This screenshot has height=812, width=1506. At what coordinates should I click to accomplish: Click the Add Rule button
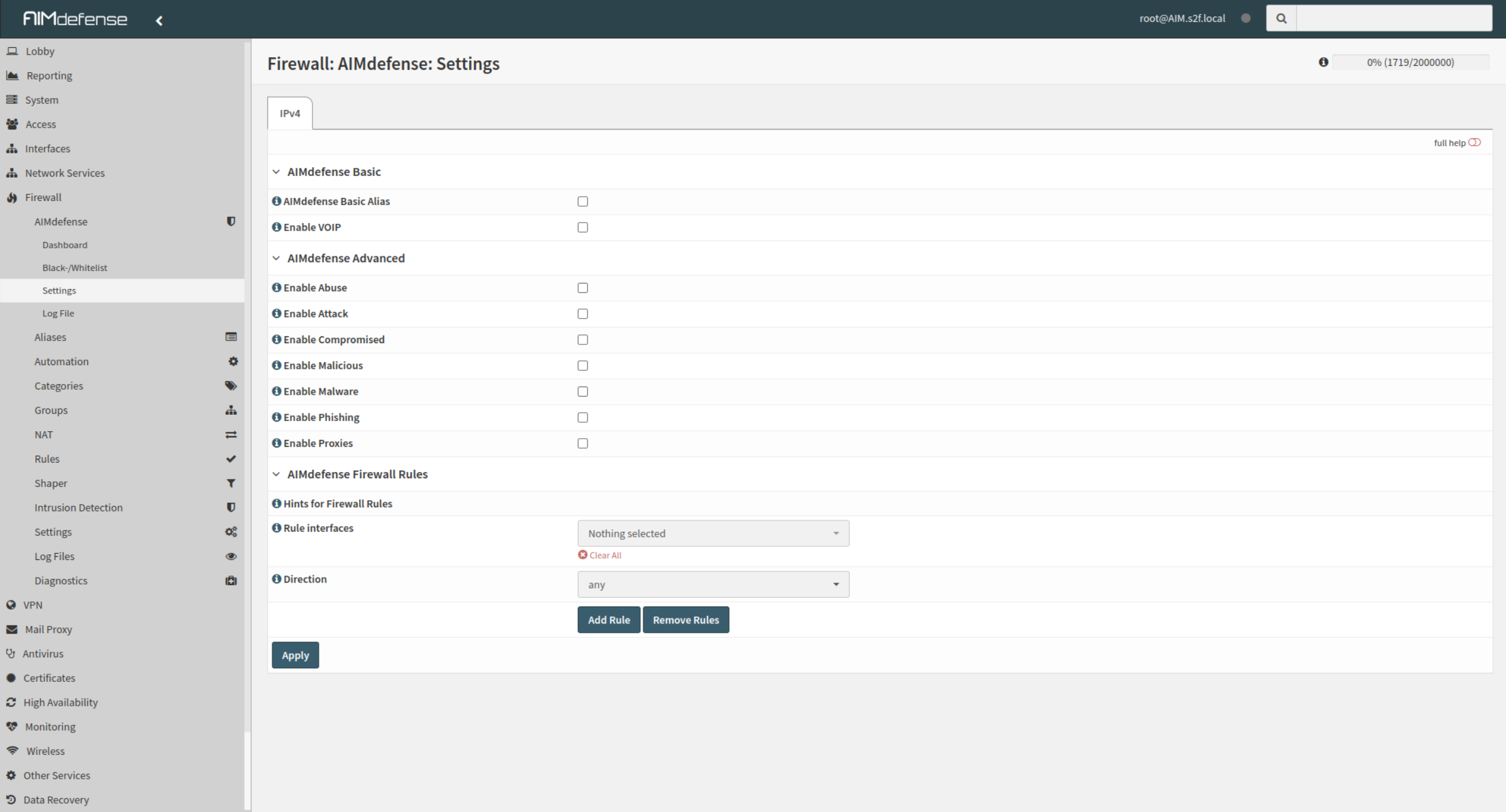click(x=609, y=620)
